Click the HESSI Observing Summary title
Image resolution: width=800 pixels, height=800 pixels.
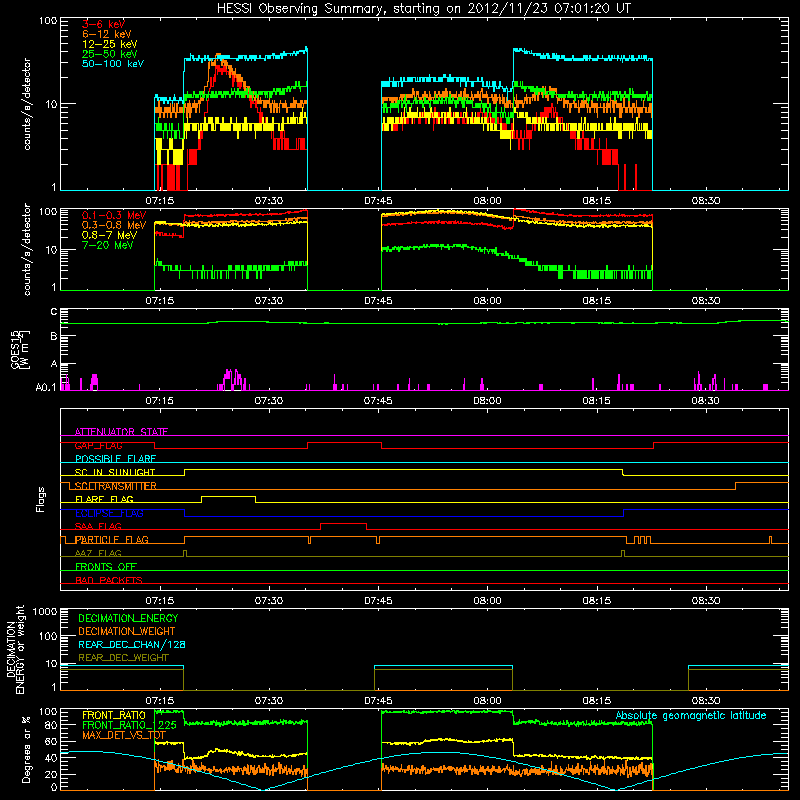[424, 9]
